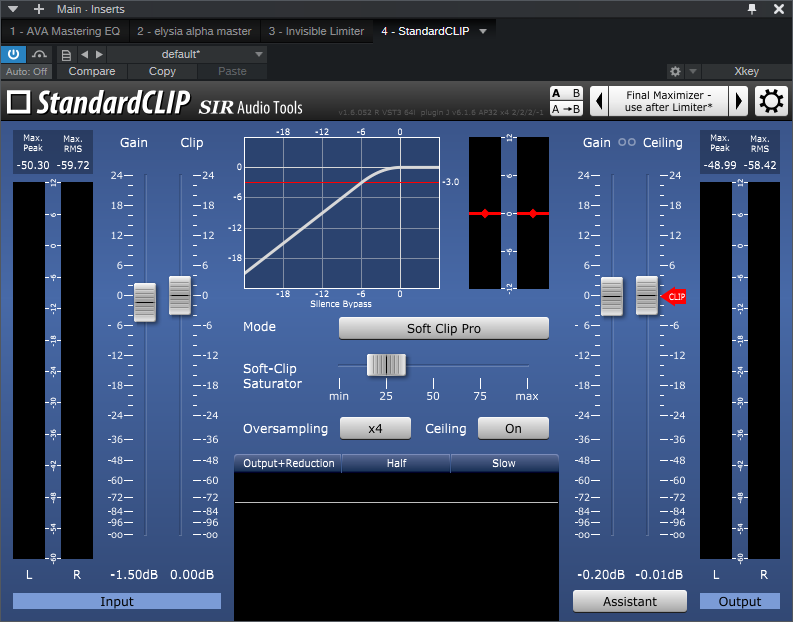Select preset slot B
The image size is (793, 622).
576,94
